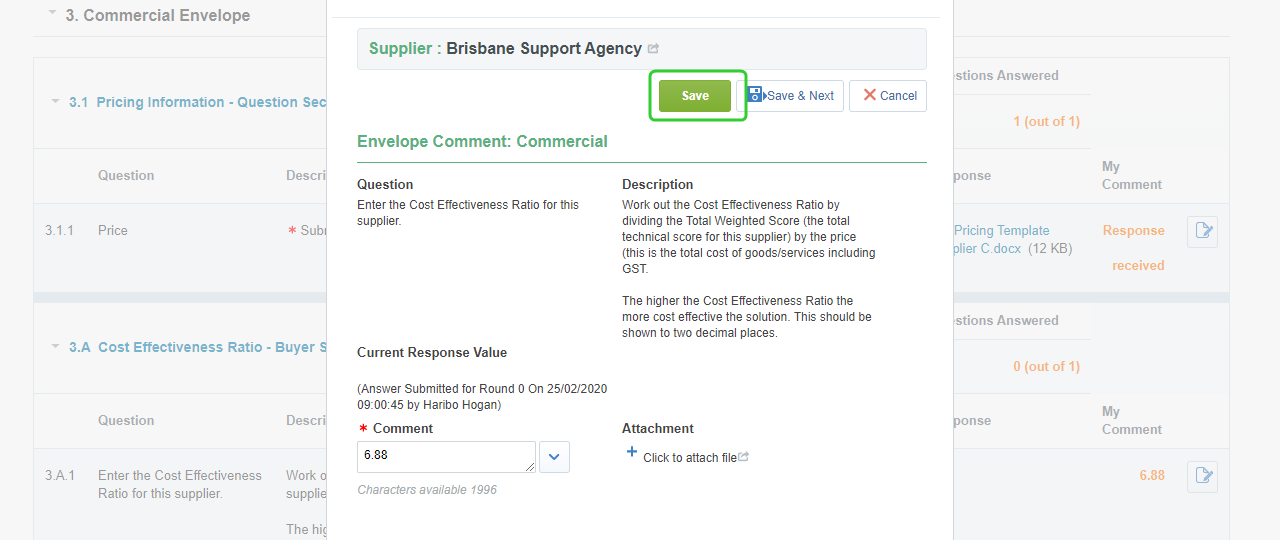Viewport: 1280px width, 540px height.
Task: Open external link icon beside Brisbane Support Agency
Action: 654,49
